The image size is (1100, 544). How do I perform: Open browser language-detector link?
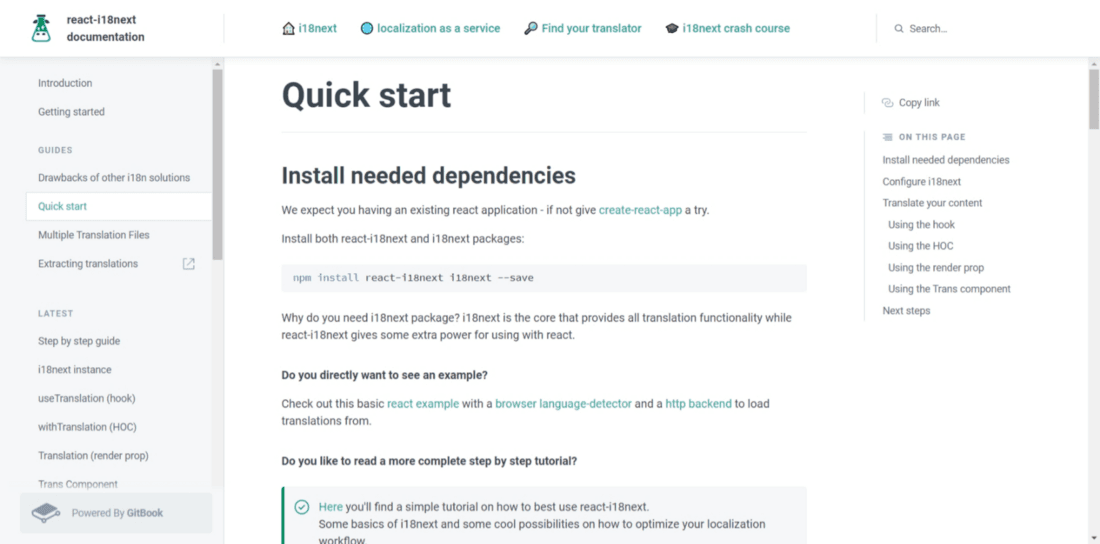point(563,404)
